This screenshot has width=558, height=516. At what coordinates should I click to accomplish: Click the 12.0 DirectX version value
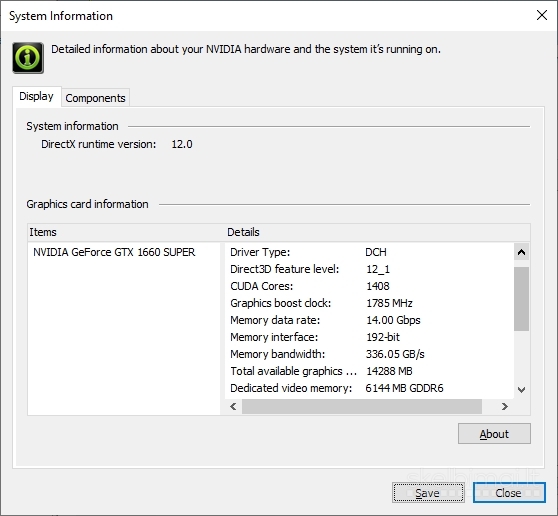182,144
